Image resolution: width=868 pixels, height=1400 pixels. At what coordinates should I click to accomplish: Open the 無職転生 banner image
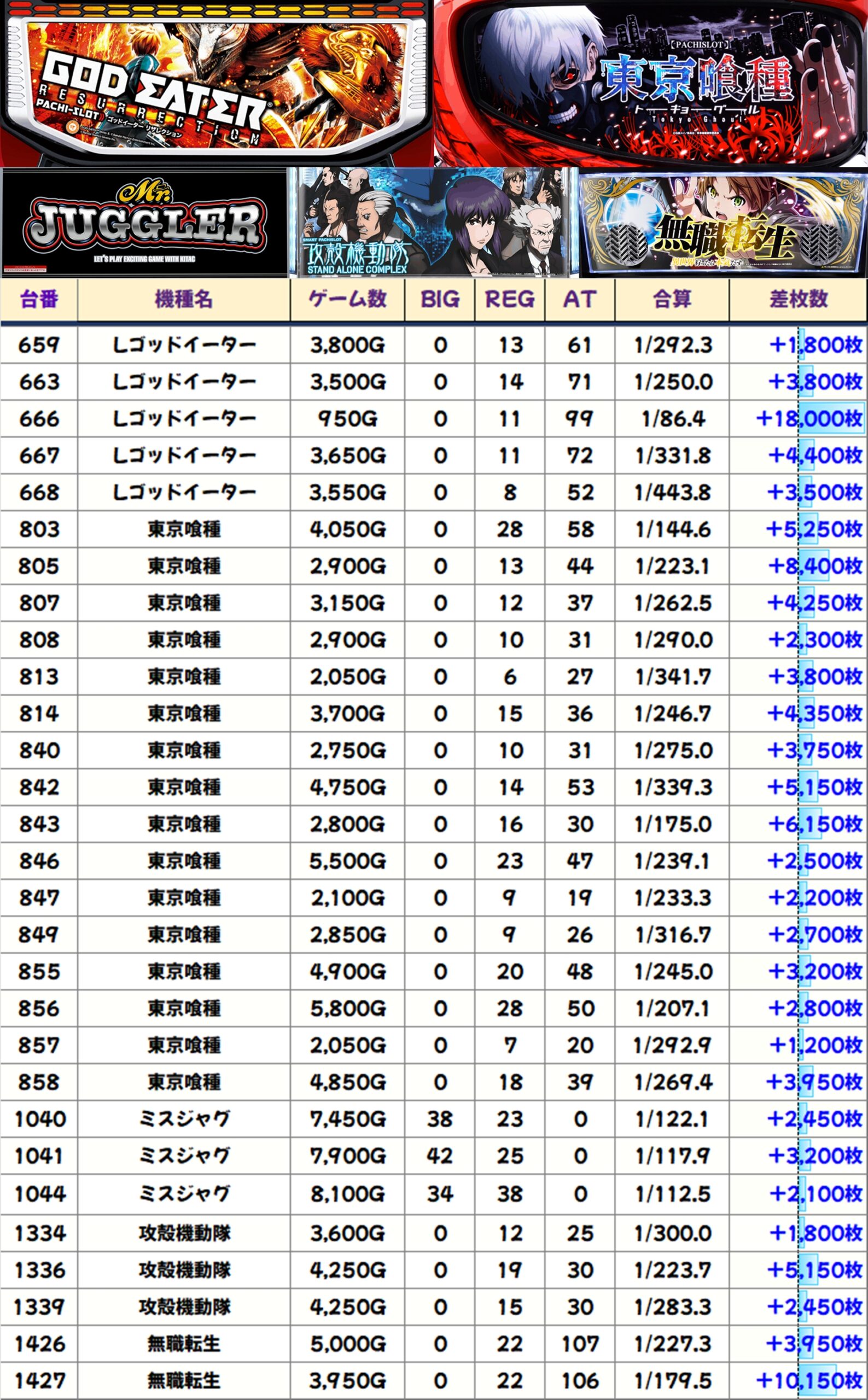tap(723, 224)
